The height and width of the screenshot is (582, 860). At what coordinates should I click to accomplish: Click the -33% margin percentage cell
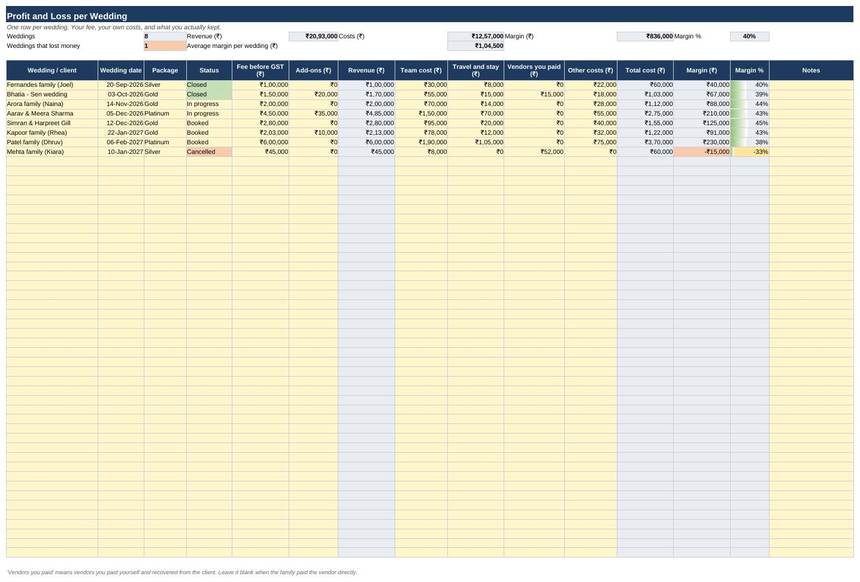(750, 151)
